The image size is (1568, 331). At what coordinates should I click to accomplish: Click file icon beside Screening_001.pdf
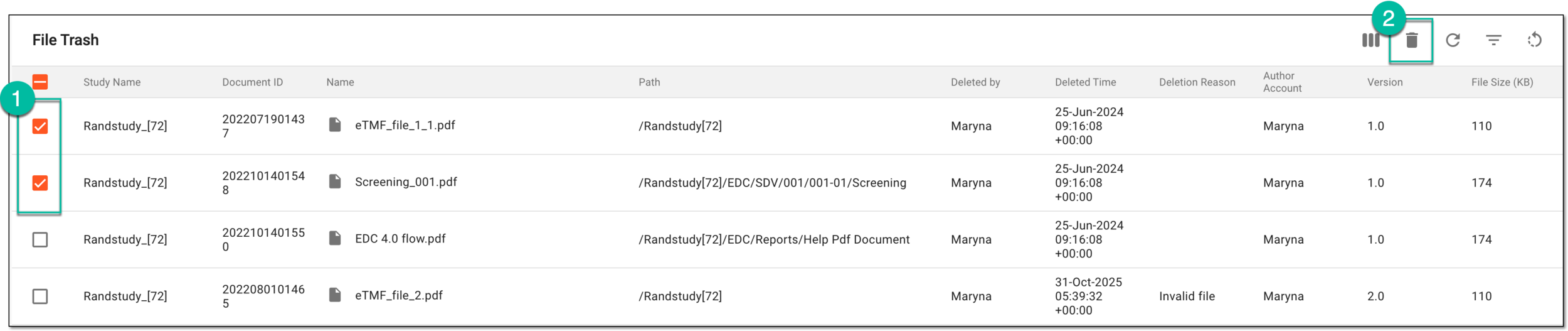335,182
